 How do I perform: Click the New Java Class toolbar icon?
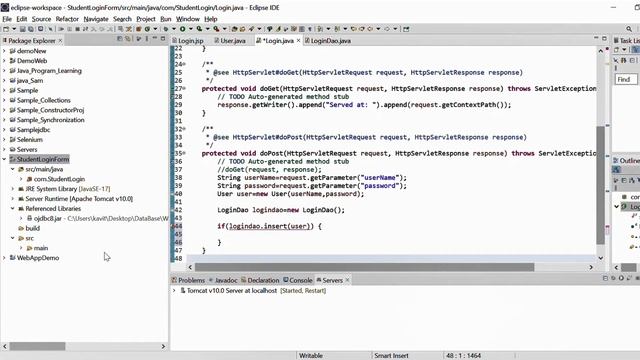pyautogui.click(x=147, y=29)
